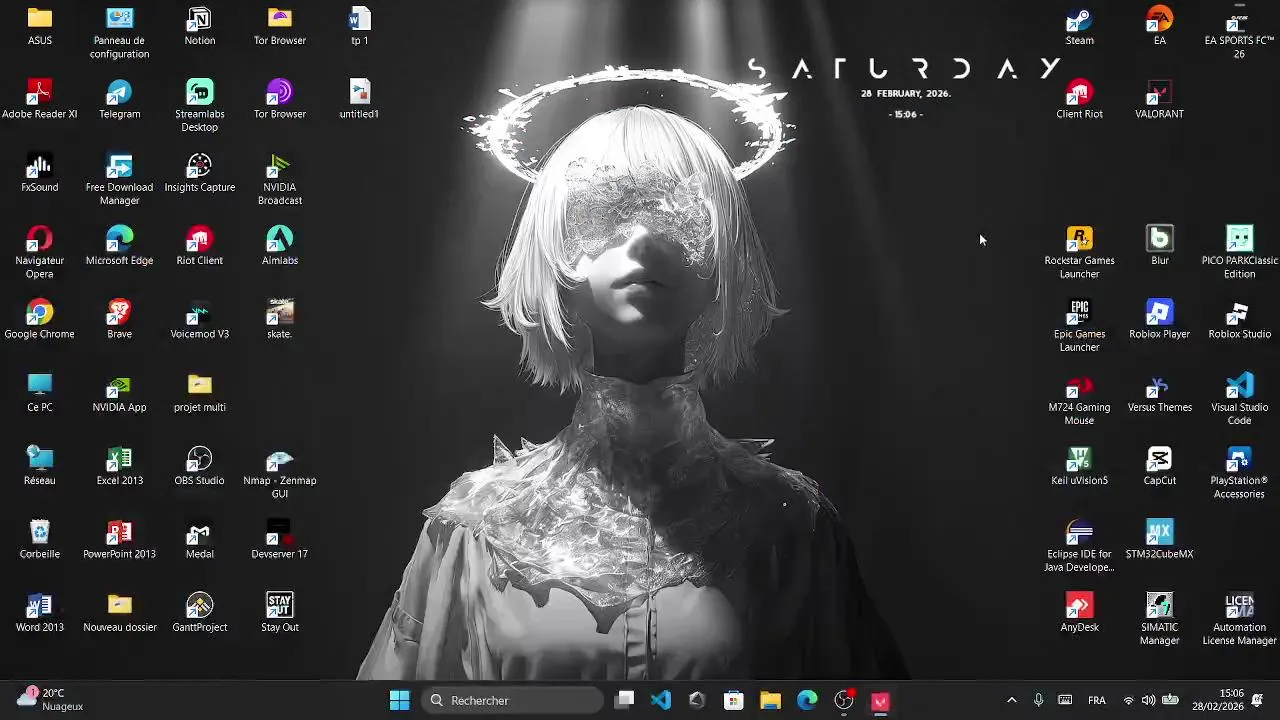Launch Versus Themes shortcut
The height and width of the screenshot is (720, 1280).
[x=1159, y=392]
